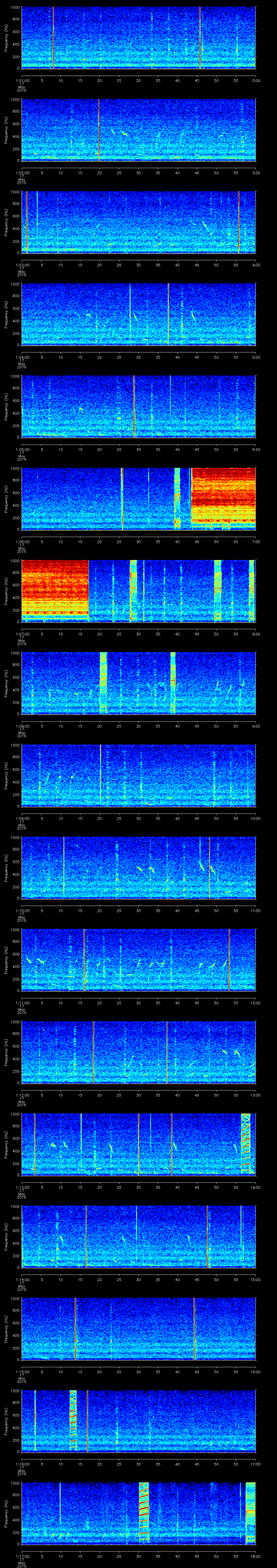Click the 1:09:00 start time label
This screenshot has width=277, height=1568.
(22, 818)
